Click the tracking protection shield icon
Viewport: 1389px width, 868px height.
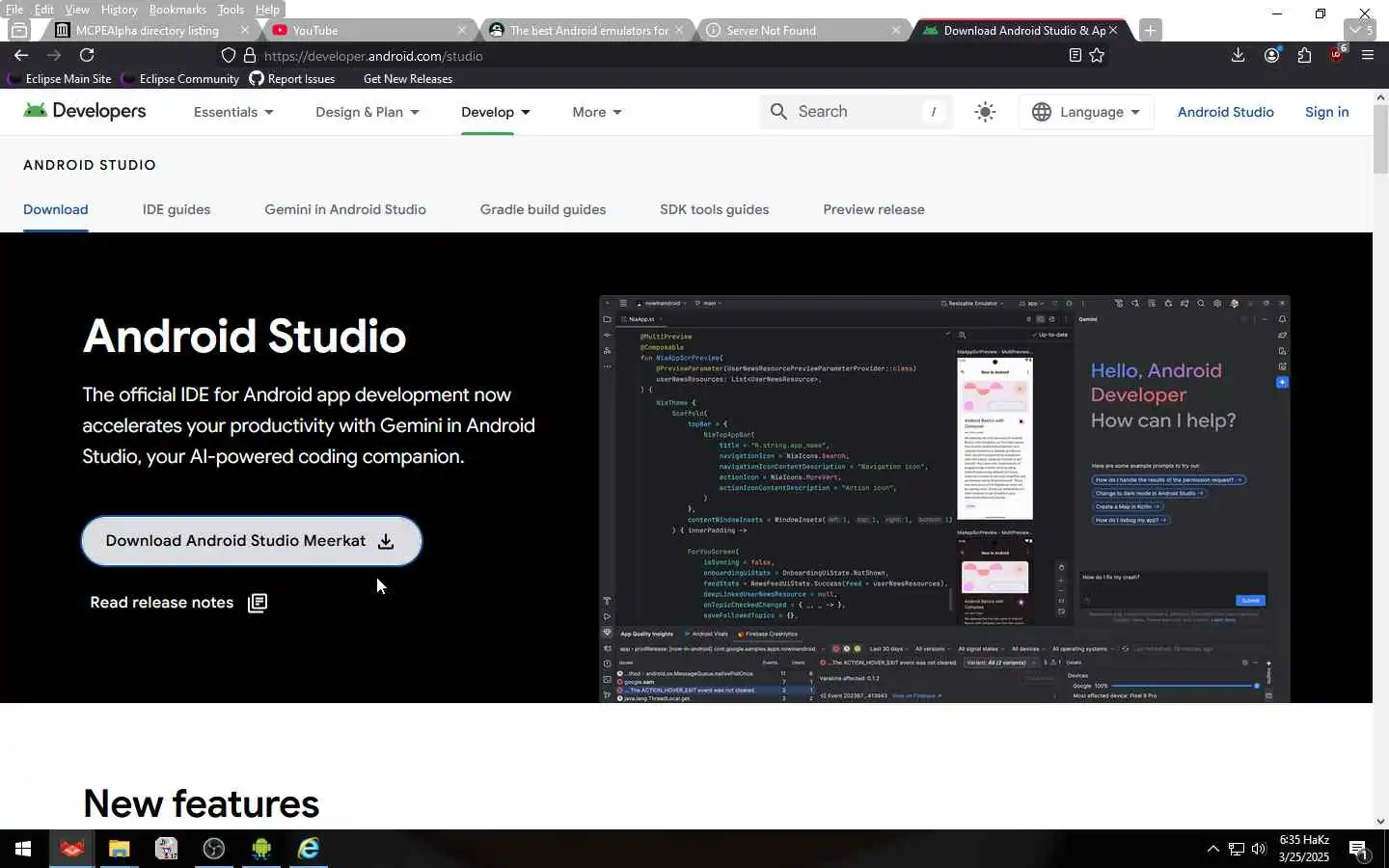point(229,55)
